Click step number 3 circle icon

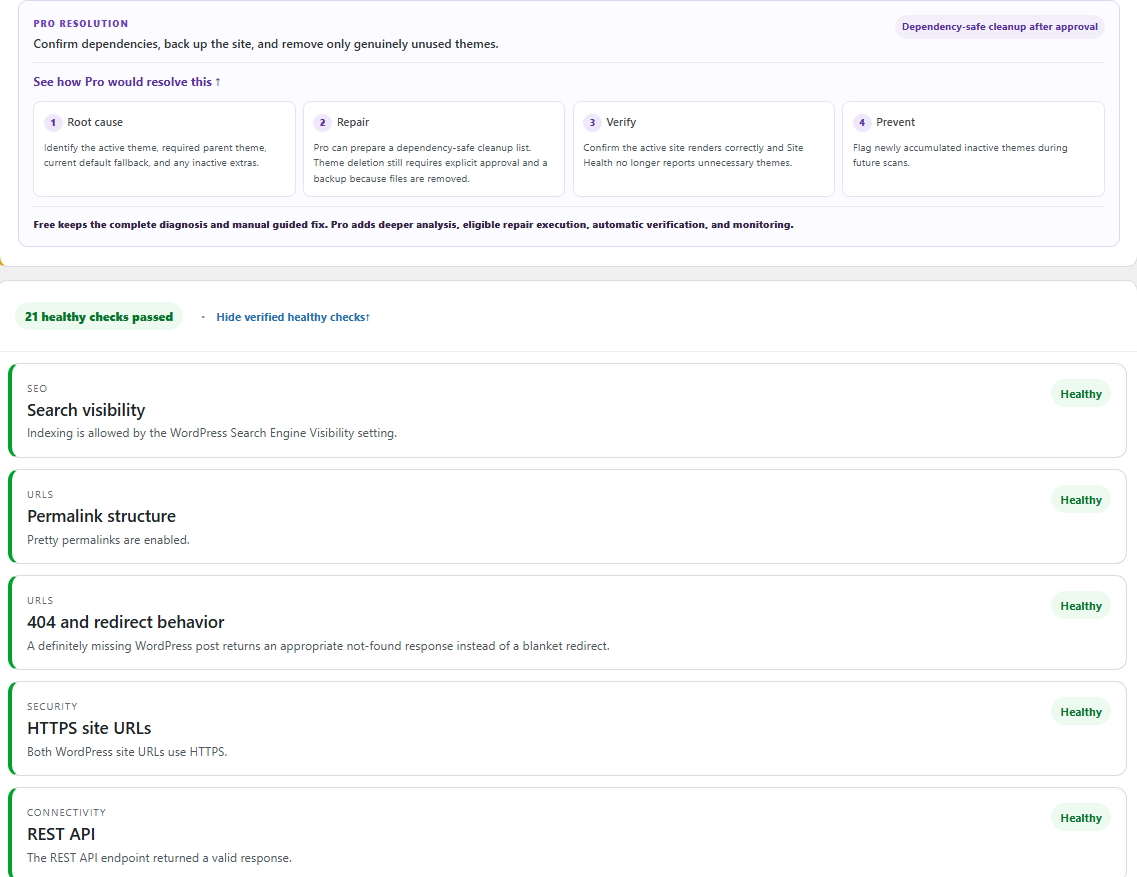[592, 123]
